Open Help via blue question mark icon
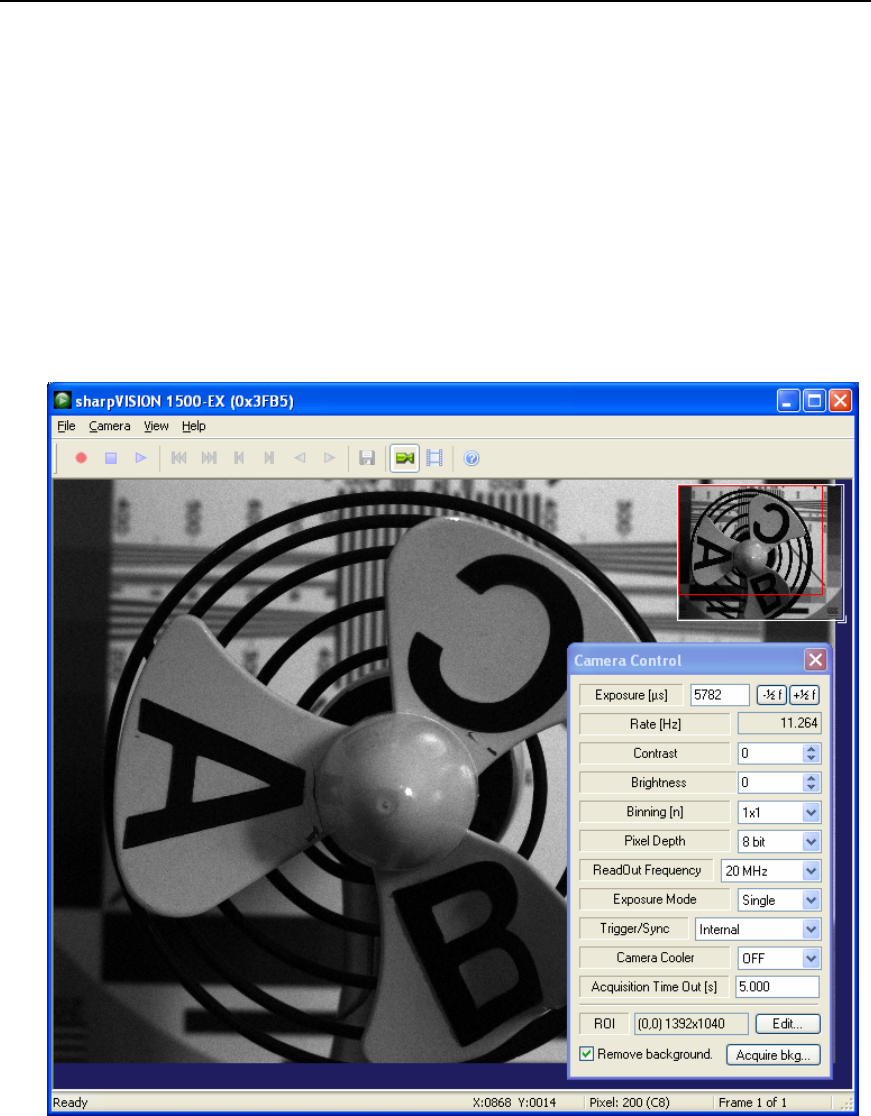The height and width of the screenshot is (1116, 871). 472,458
